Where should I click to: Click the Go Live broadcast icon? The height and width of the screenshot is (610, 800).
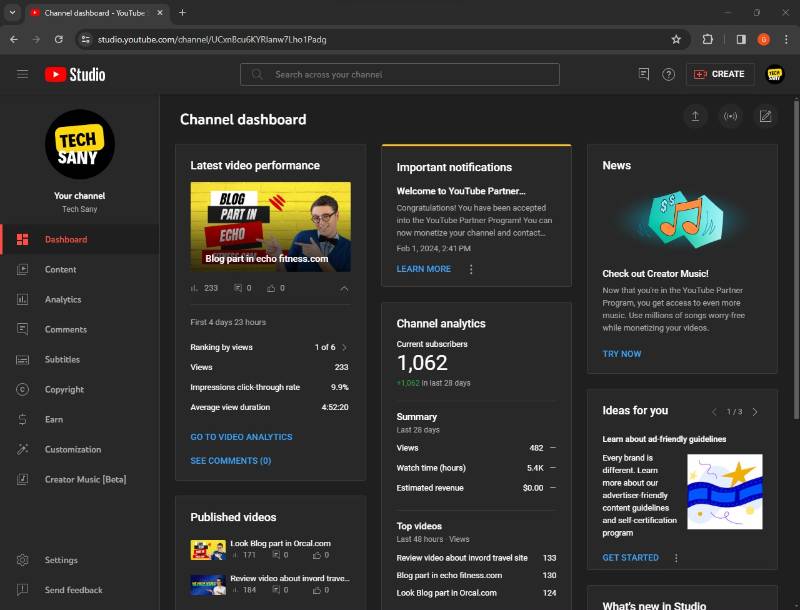tap(730, 116)
